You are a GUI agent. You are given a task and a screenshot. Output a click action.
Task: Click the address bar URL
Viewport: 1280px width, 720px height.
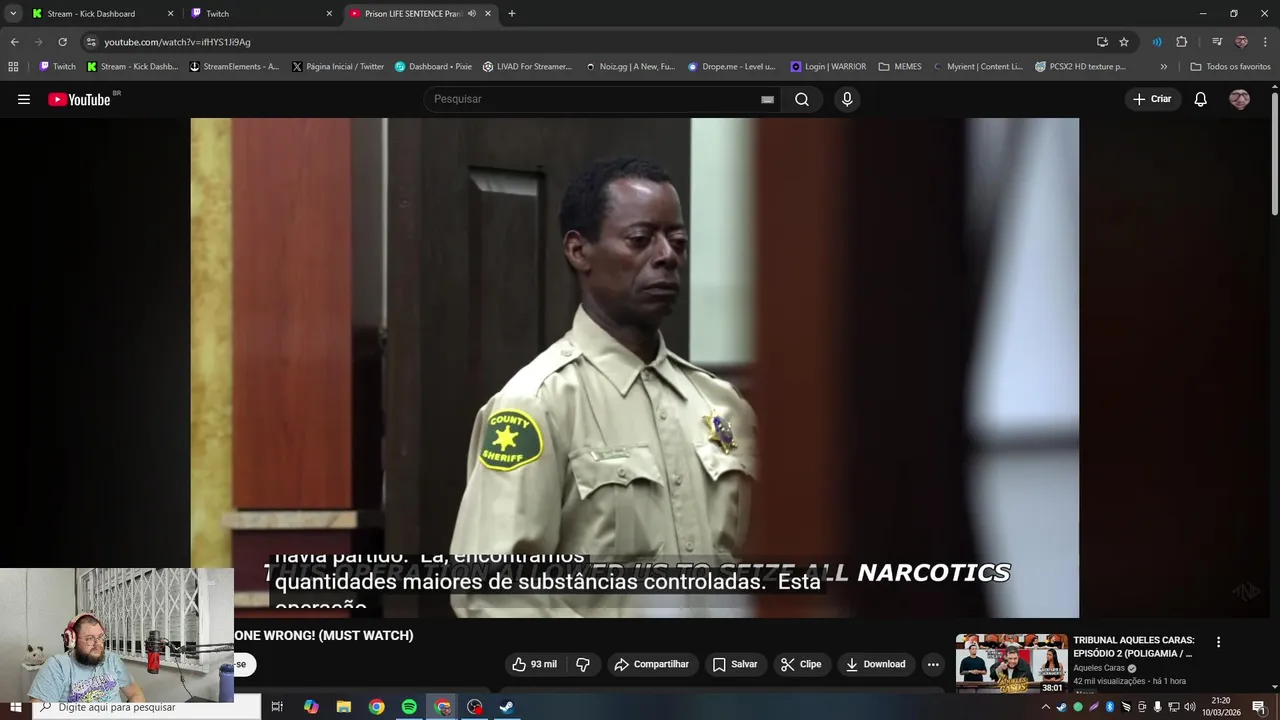point(177,42)
